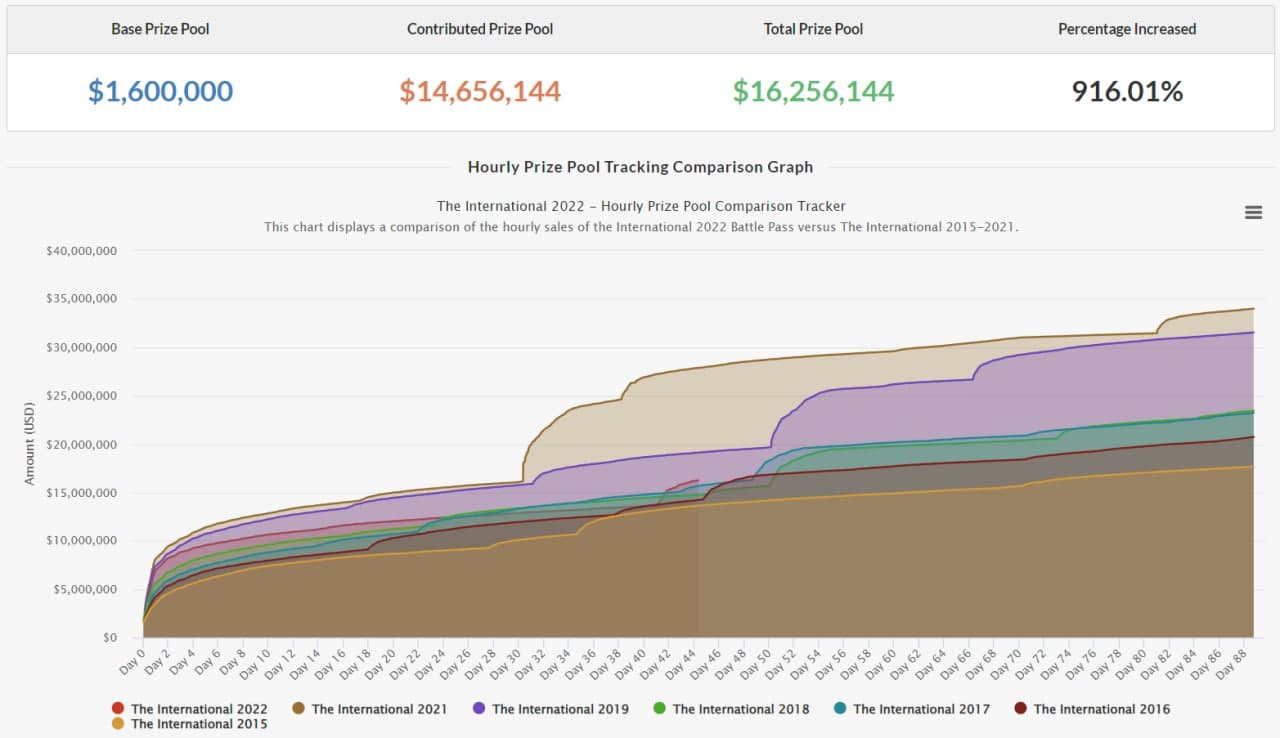Screen dimensions: 1280x738
Task: Click the $1,600,000 base prize pool value
Action: click(x=160, y=92)
